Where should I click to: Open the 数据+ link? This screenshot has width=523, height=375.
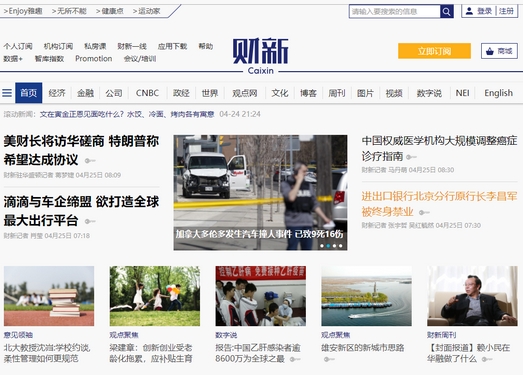(x=13, y=59)
